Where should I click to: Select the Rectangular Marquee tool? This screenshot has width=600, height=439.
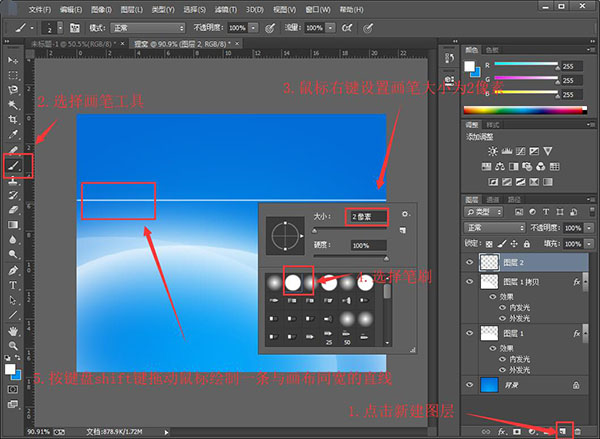pos(13,75)
